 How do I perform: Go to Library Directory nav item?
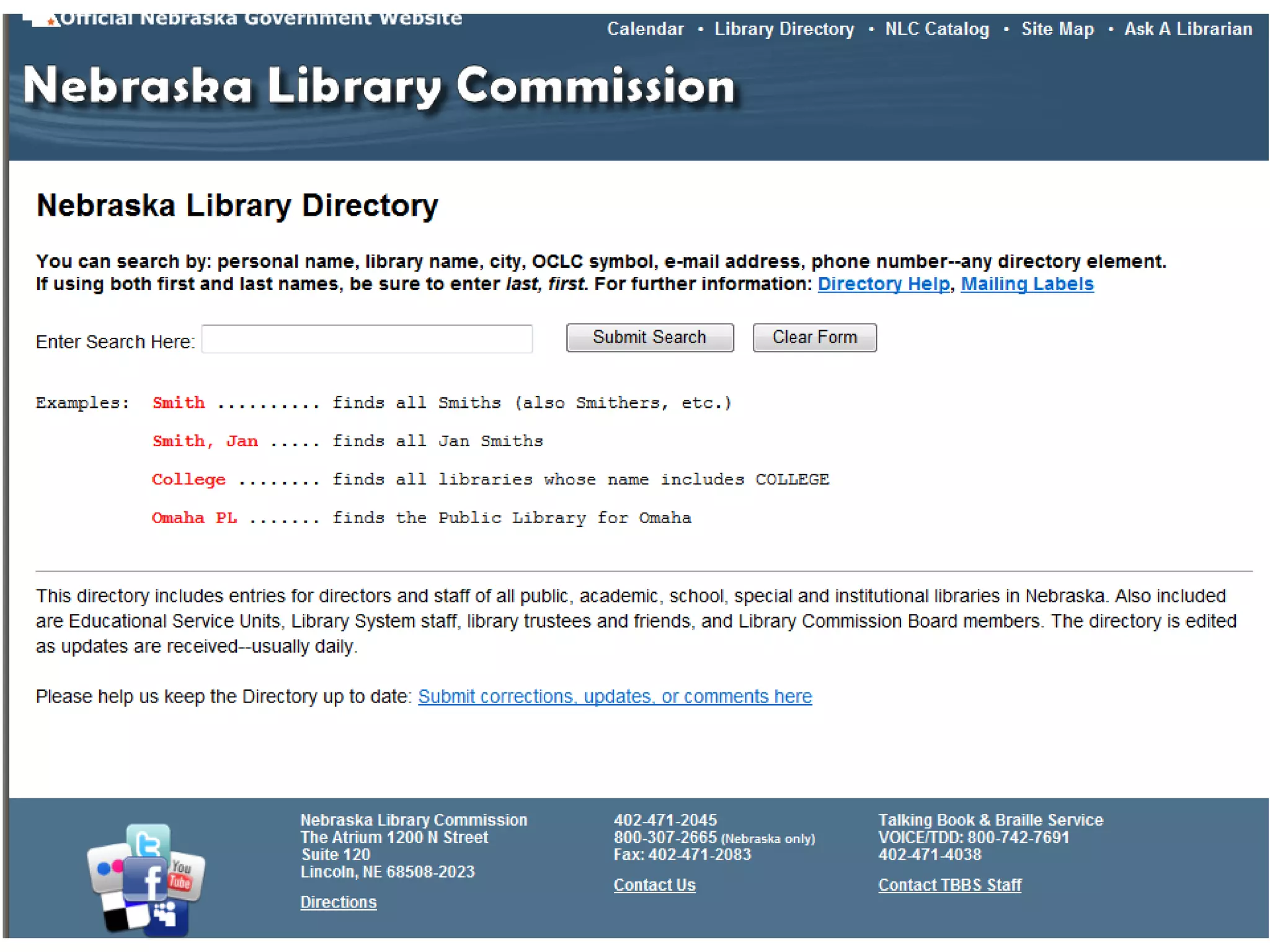tap(784, 29)
